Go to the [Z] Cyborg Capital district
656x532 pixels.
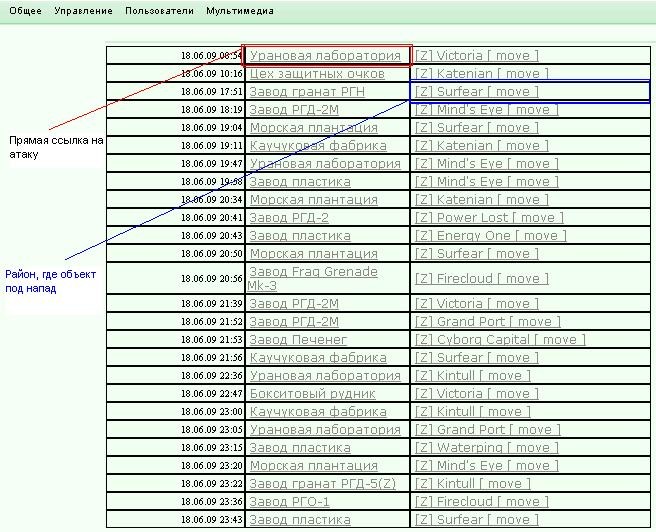pyautogui.click(x=500, y=340)
